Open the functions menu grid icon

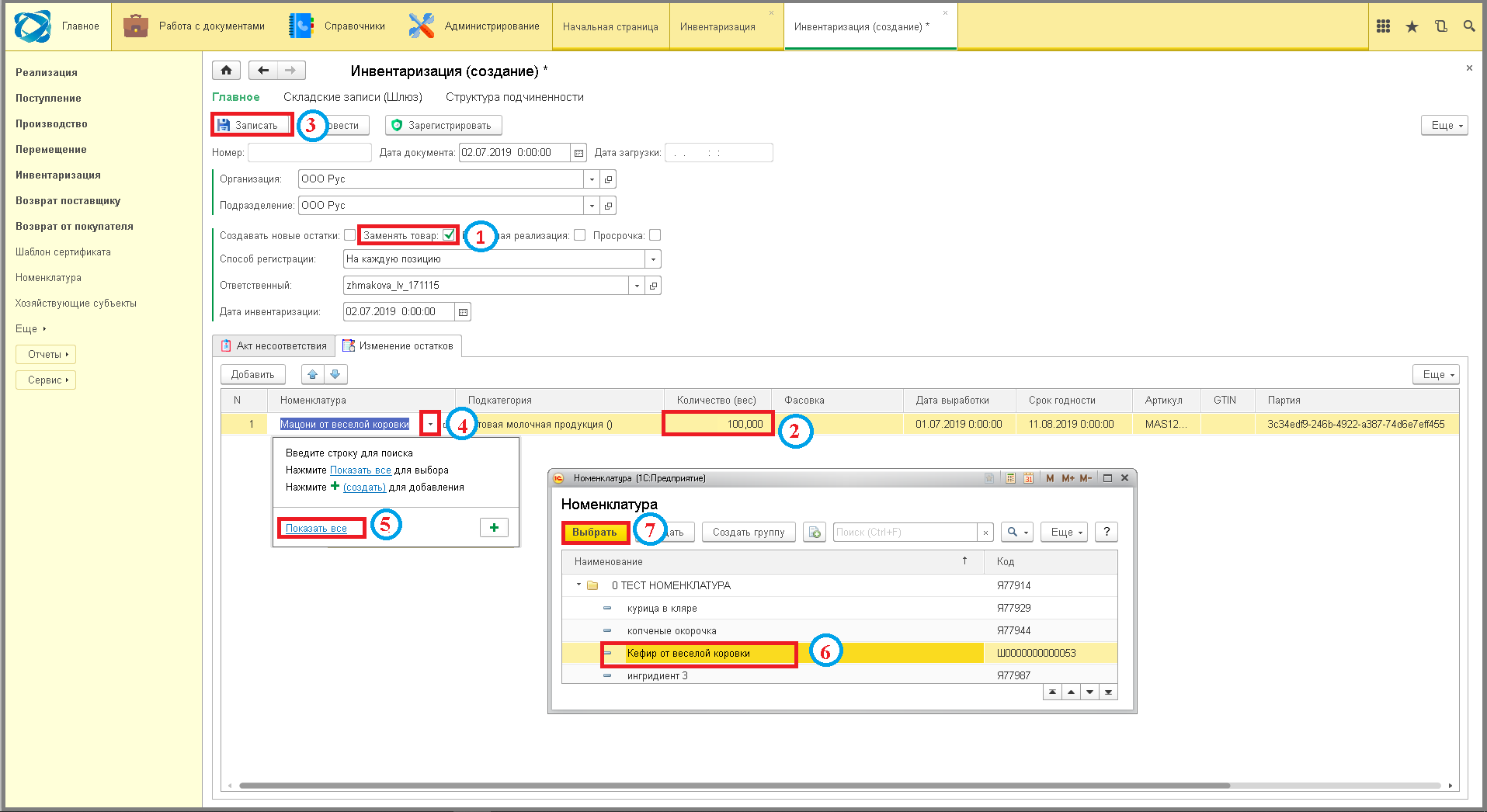pyautogui.click(x=1383, y=26)
